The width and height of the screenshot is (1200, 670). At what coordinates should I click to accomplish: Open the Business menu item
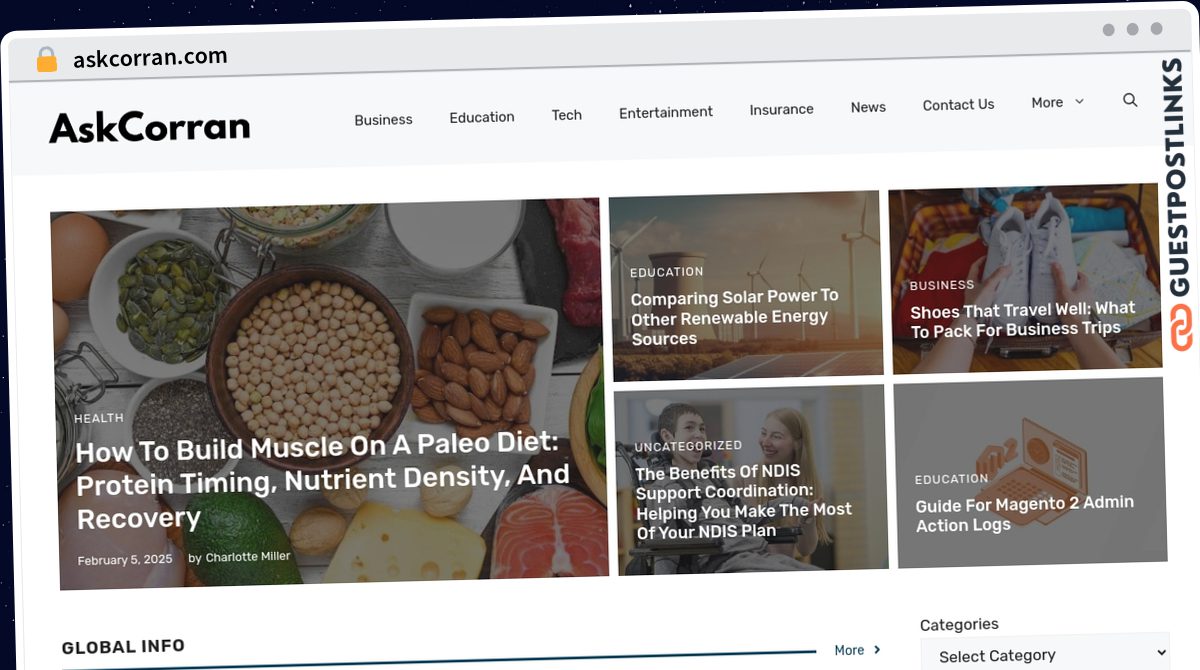383,120
